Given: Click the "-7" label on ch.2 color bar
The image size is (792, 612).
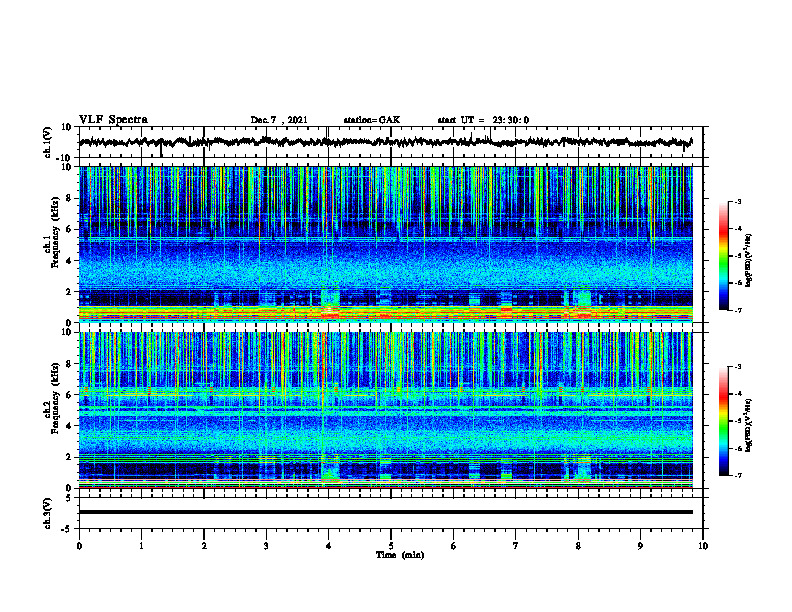Looking at the screenshot, I should point(738,476).
